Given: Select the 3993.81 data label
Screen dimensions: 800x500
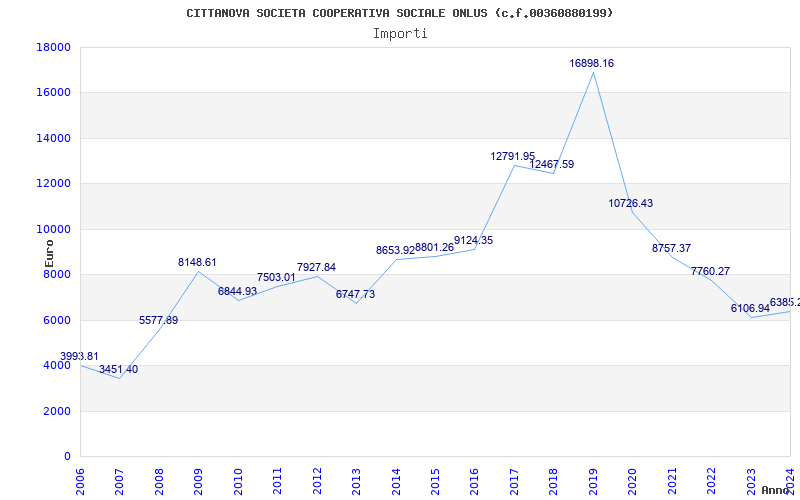Looking at the screenshot, I should coord(79,356).
